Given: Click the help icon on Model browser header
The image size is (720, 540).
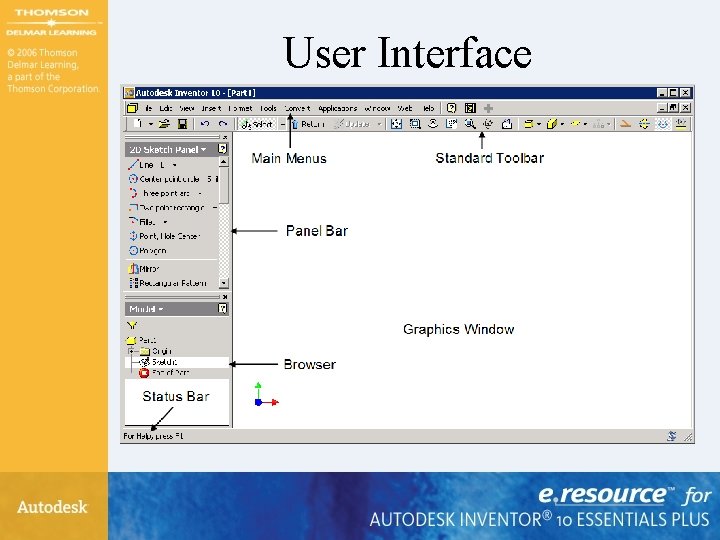Looking at the screenshot, I should [x=223, y=309].
